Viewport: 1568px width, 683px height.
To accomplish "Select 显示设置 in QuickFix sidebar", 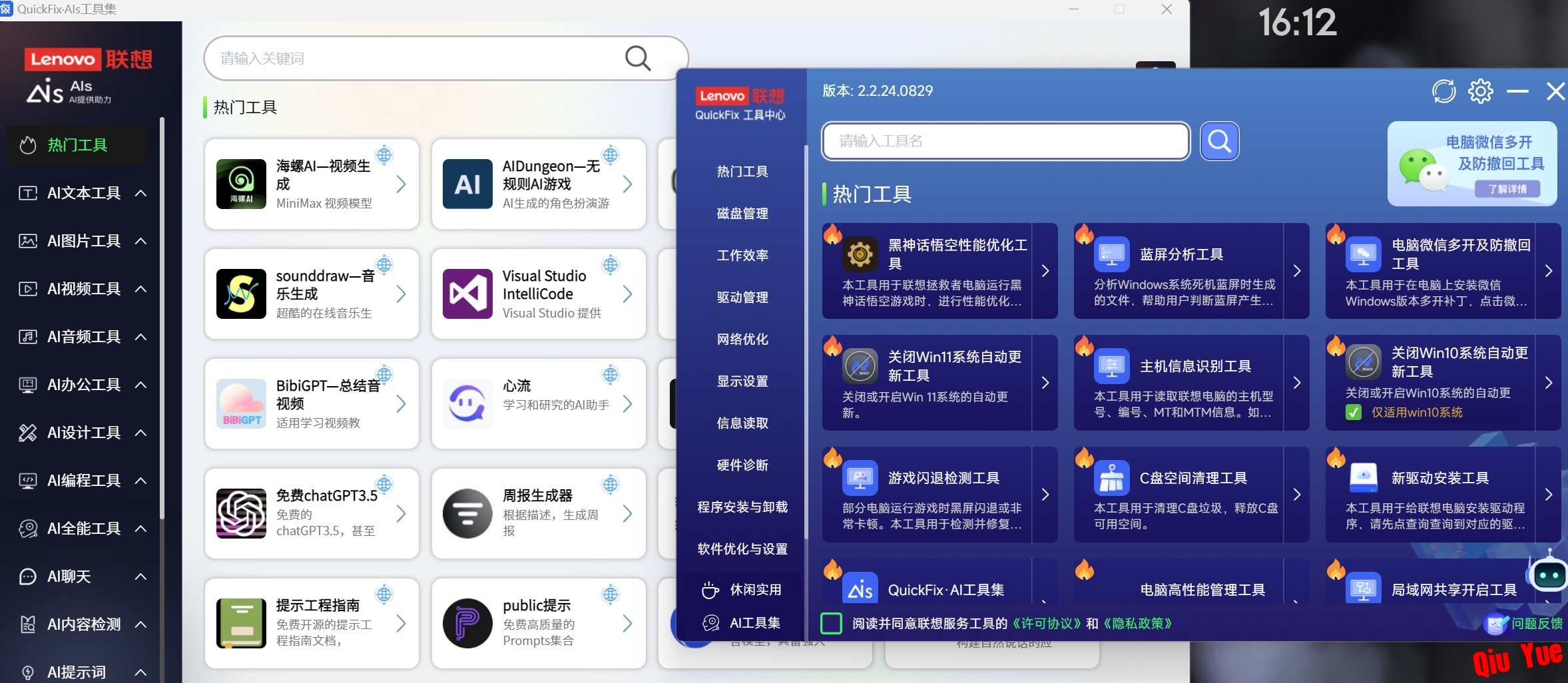I will pyautogui.click(x=742, y=381).
